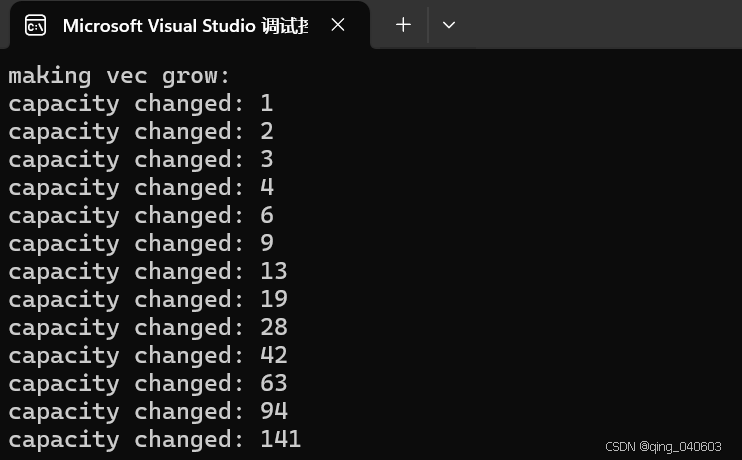Click the line showing capacity changed: 19
Image resolution: width=742 pixels, height=460 pixels.
tap(147, 300)
